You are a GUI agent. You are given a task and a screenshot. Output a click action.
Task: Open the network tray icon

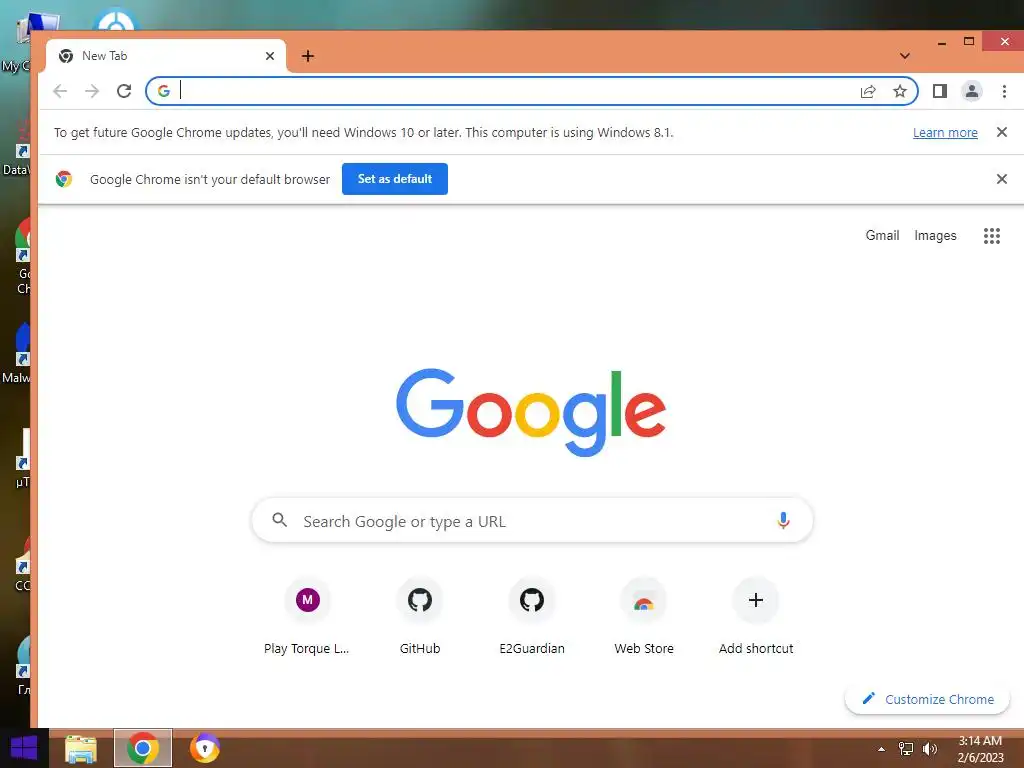pos(906,749)
